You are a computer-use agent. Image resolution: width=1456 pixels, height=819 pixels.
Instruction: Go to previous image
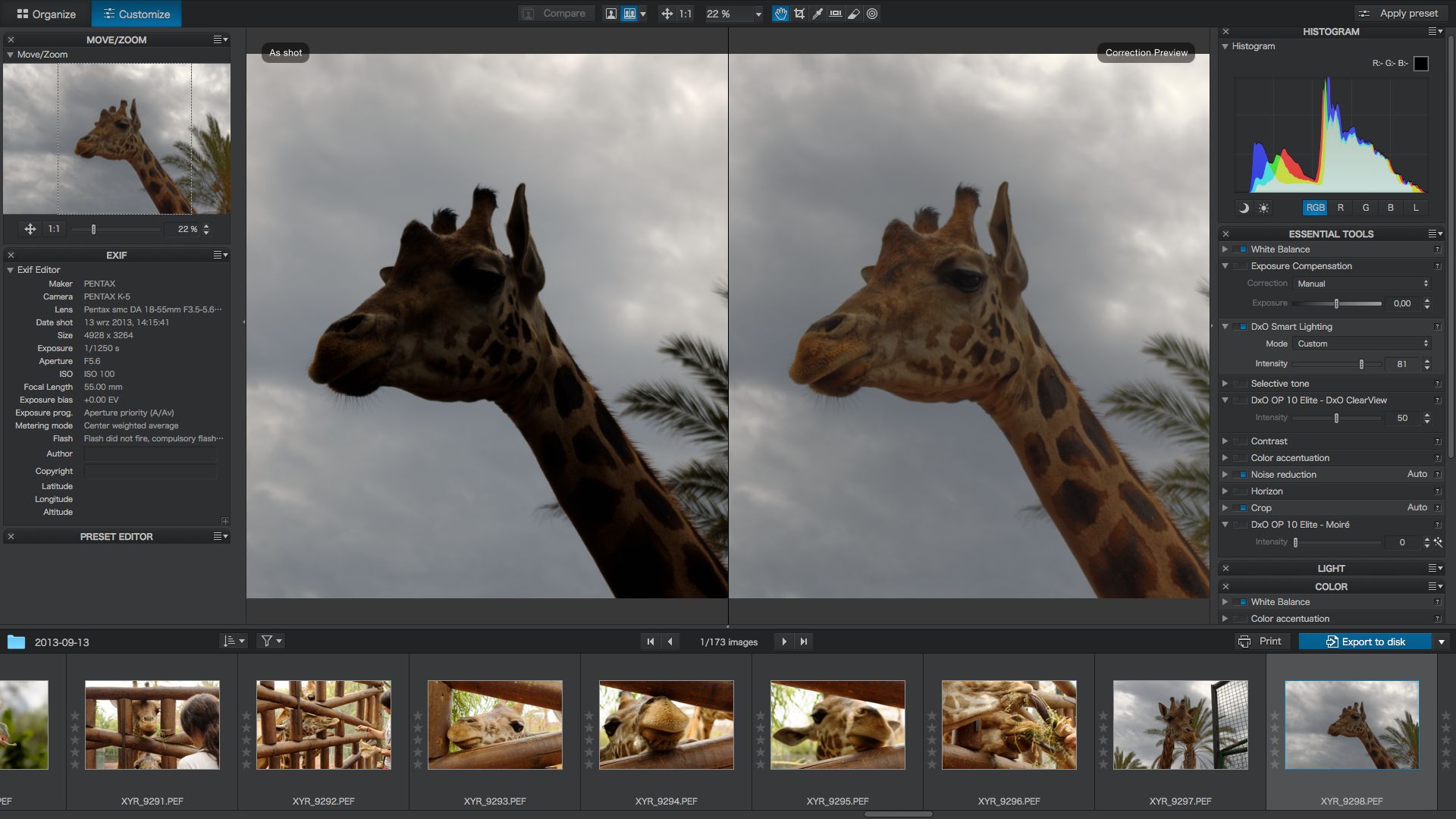coord(670,642)
